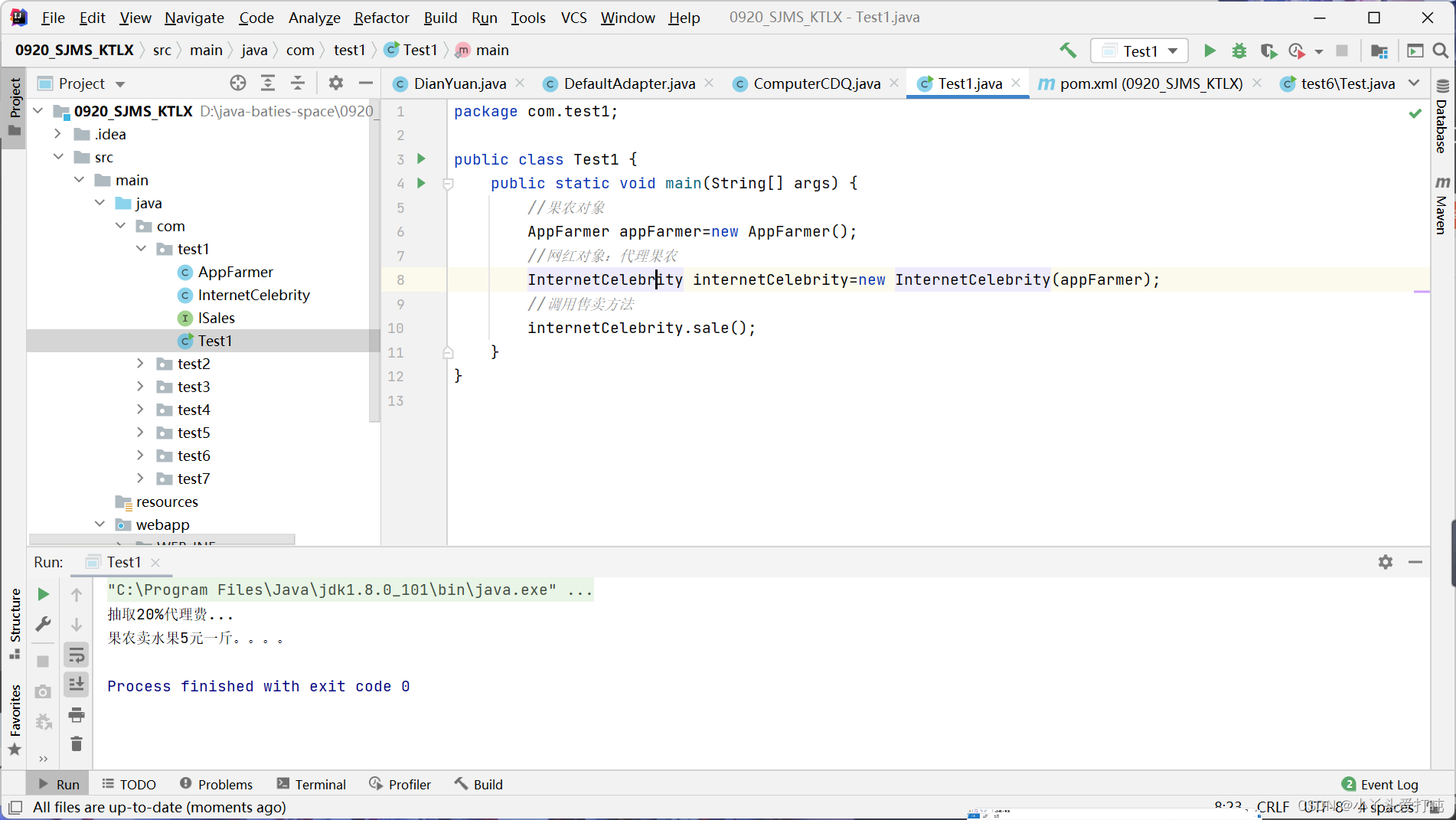The height and width of the screenshot is (820, 1456).
Task: Toggle tool window bars icon in status bar
Action: 15,807
